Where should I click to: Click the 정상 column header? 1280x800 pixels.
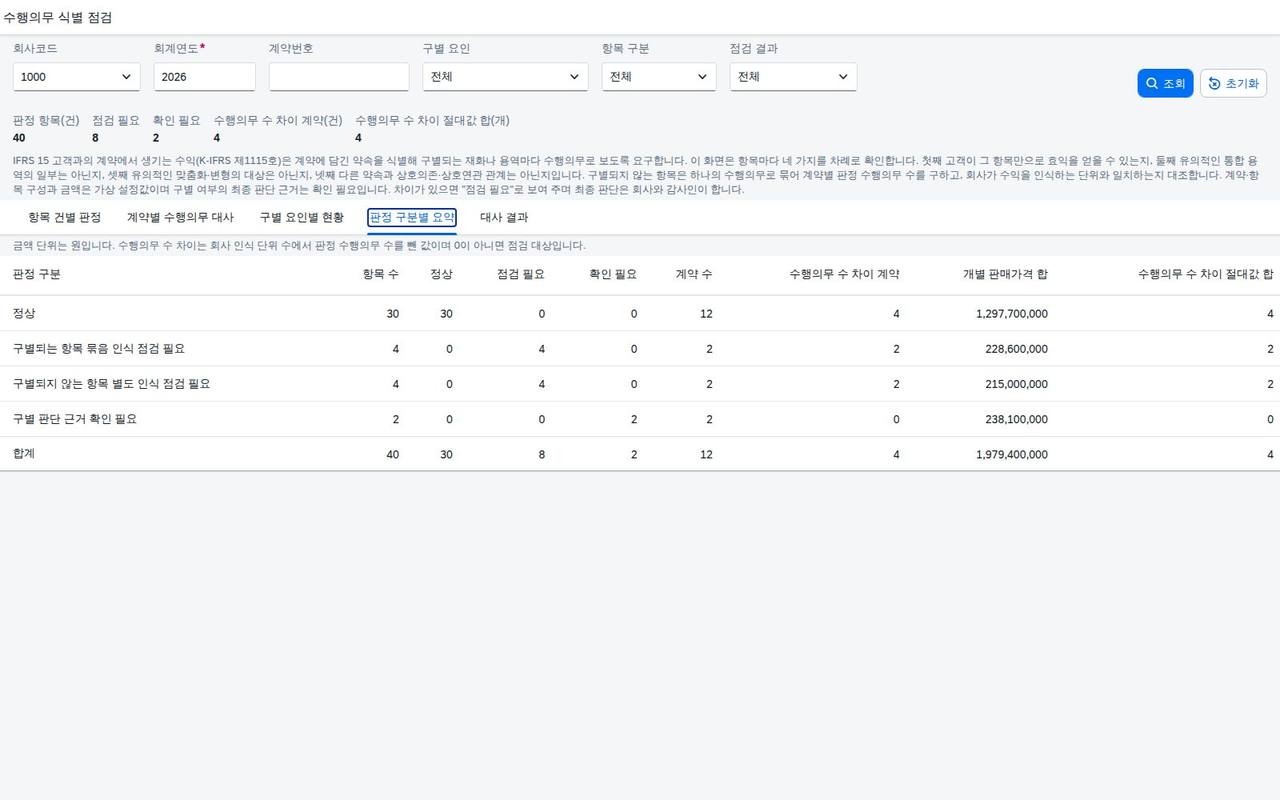click(x=441, y=274)
